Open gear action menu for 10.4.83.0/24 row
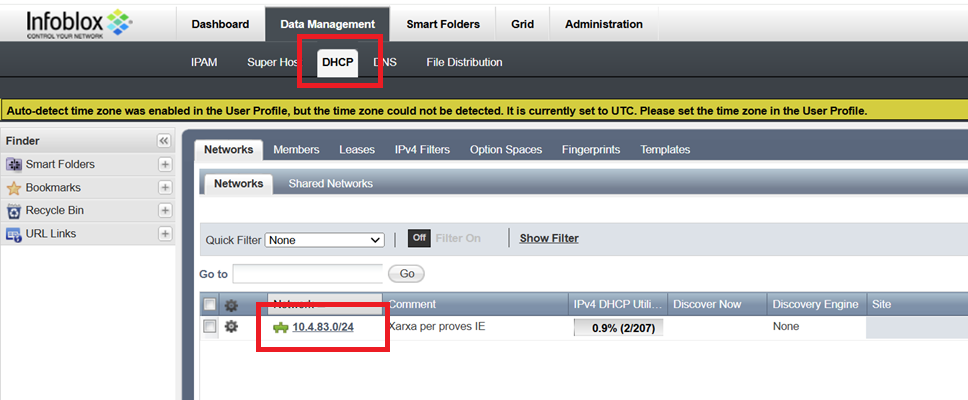 pos(231,327)
